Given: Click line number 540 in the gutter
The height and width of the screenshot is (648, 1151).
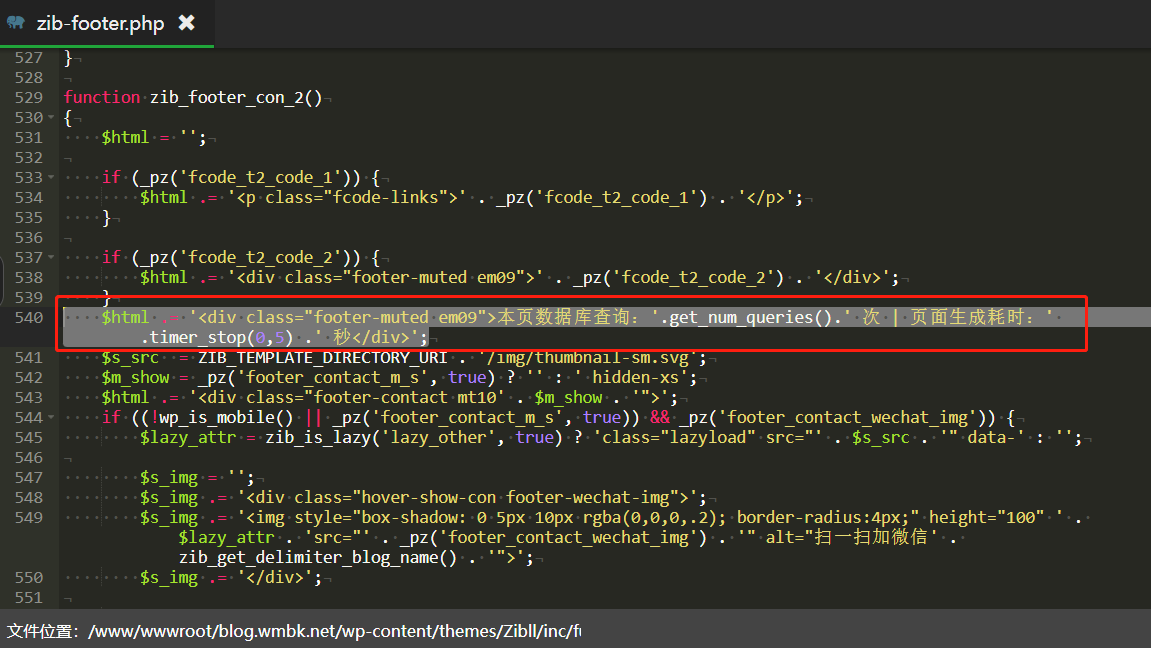Looking at the screenshot, I should [x=29, y=317].
